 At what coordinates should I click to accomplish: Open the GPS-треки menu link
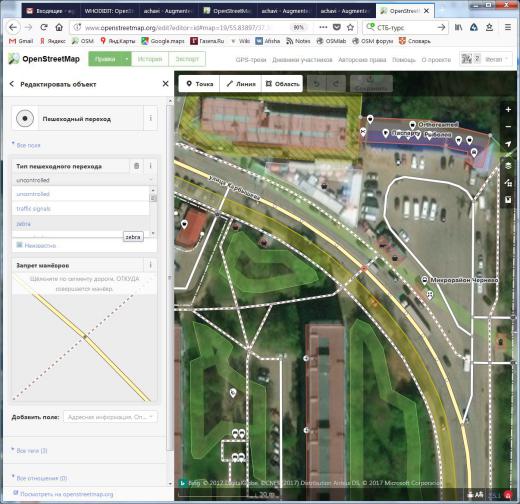[x=251, y=60]
